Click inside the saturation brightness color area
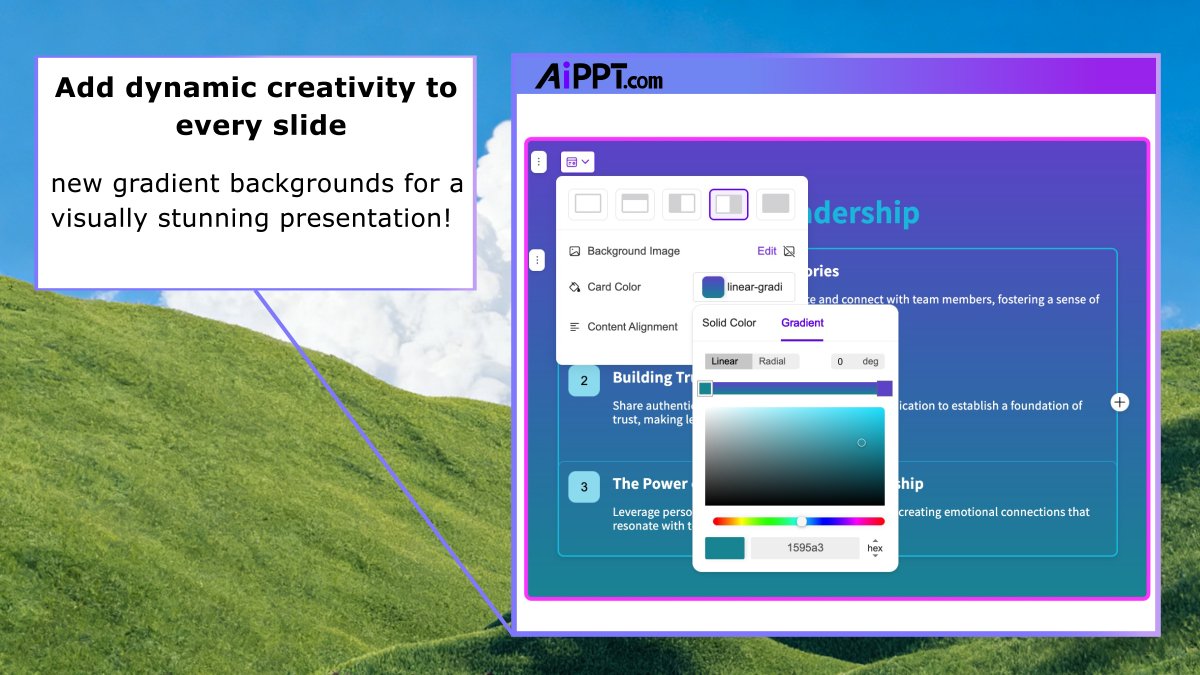This screenshot has height=675, width=1200. coord(795,456)
